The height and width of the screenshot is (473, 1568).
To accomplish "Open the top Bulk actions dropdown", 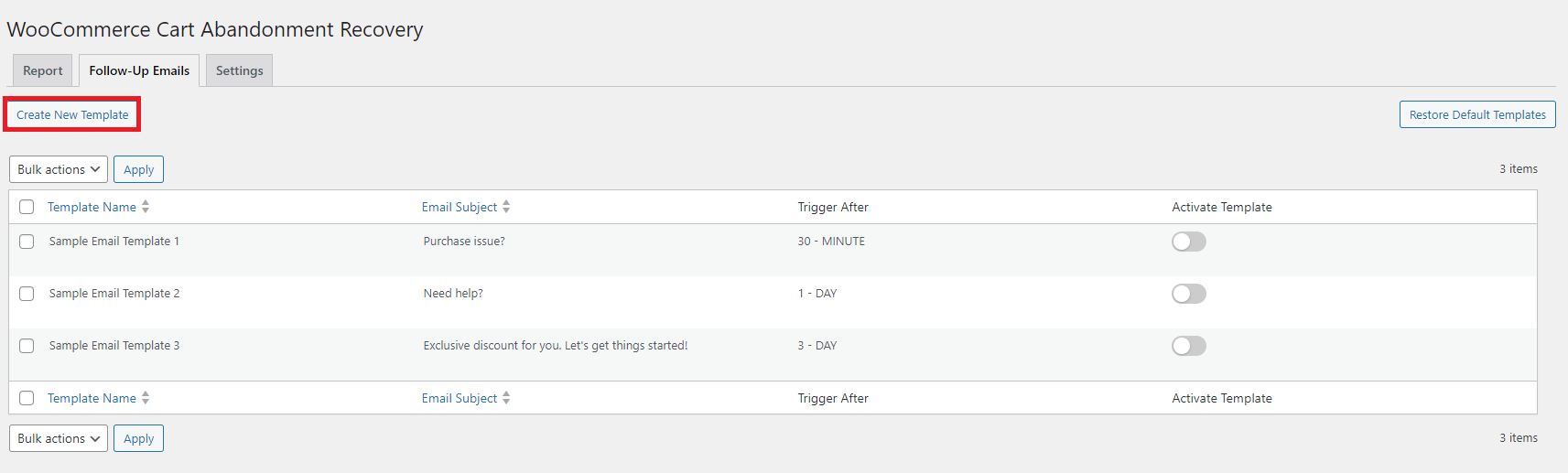I will coord(59,169).
